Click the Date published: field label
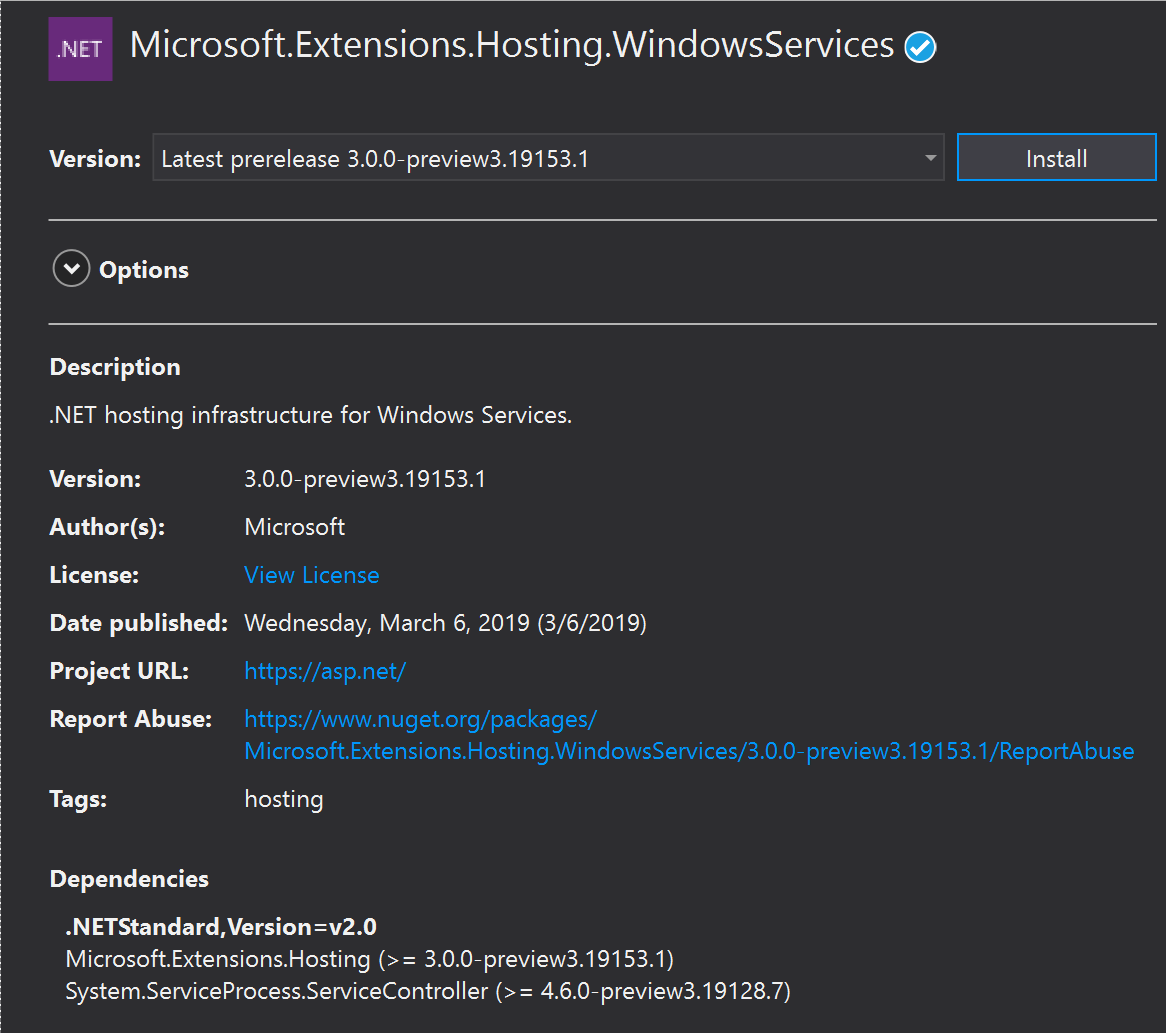Viewport: 1166px width, 1033px height. [x=138, y=623]
